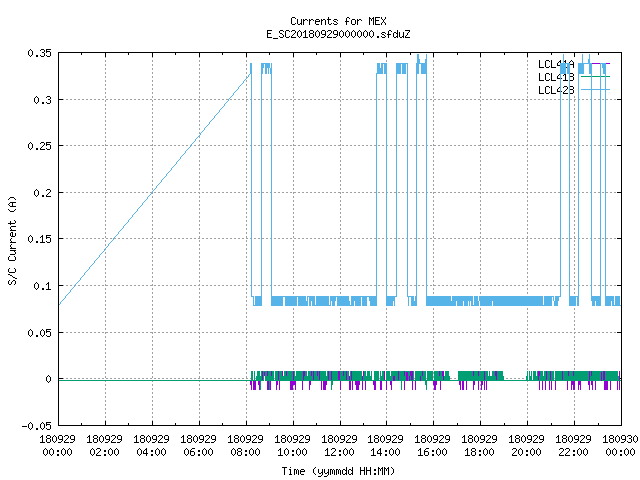Click the 22:00 x-axis time label
The height and width of the screenshot is (480, 640).
[x=573, y=452]
